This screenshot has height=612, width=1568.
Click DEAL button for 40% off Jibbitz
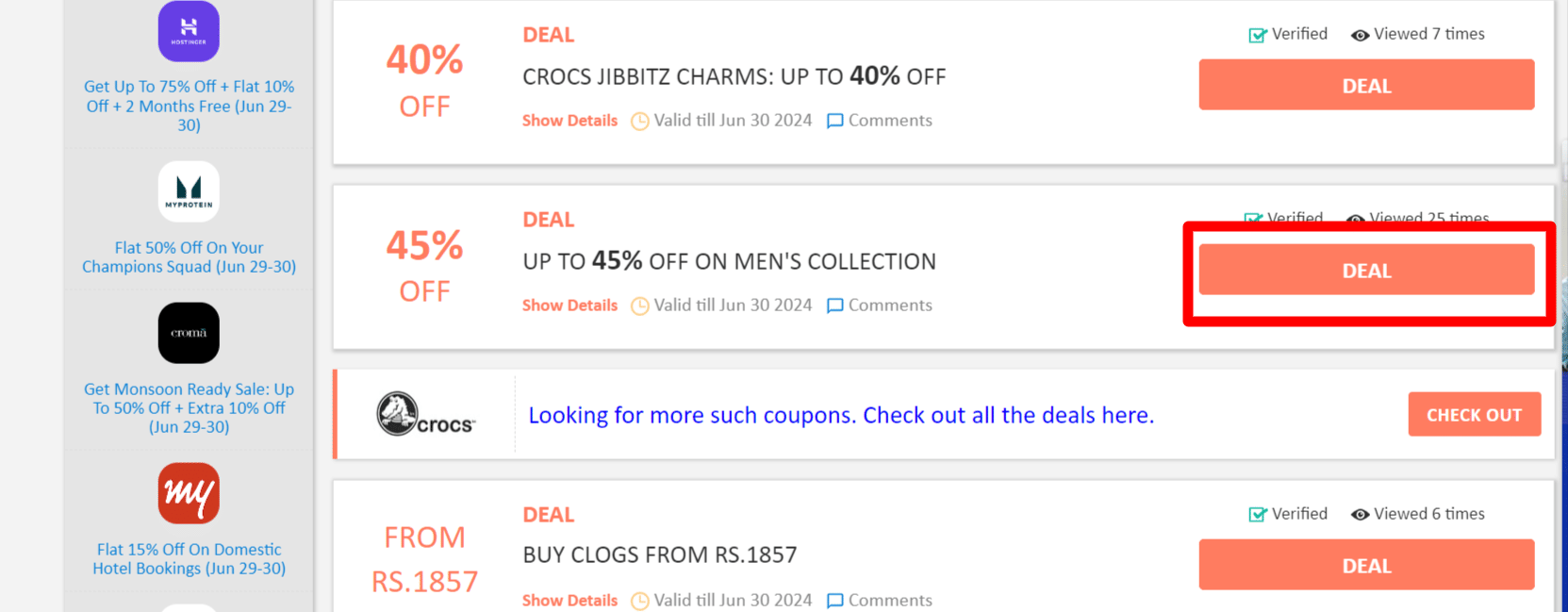1366,86
